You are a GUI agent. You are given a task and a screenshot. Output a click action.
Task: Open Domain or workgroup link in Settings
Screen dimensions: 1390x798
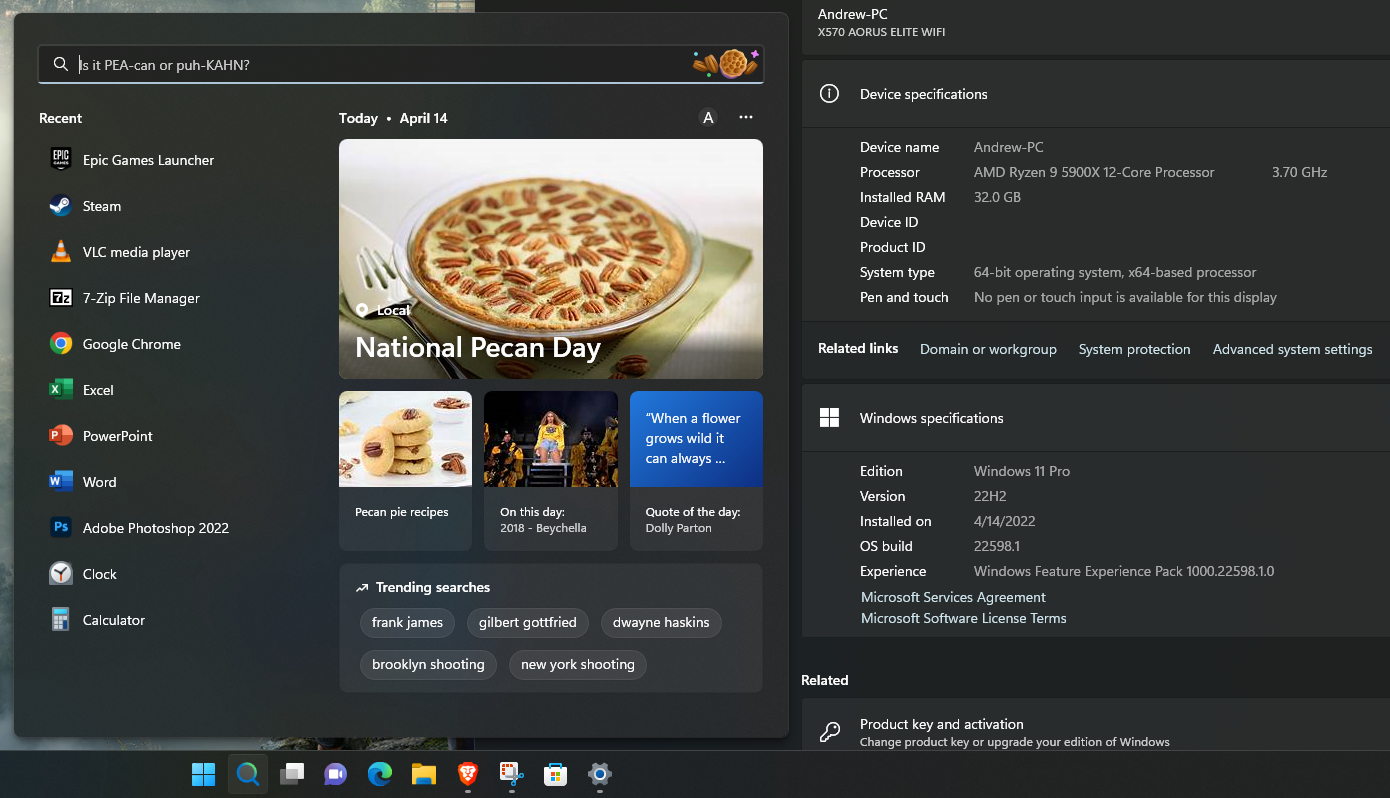click(x=988, y=349)
